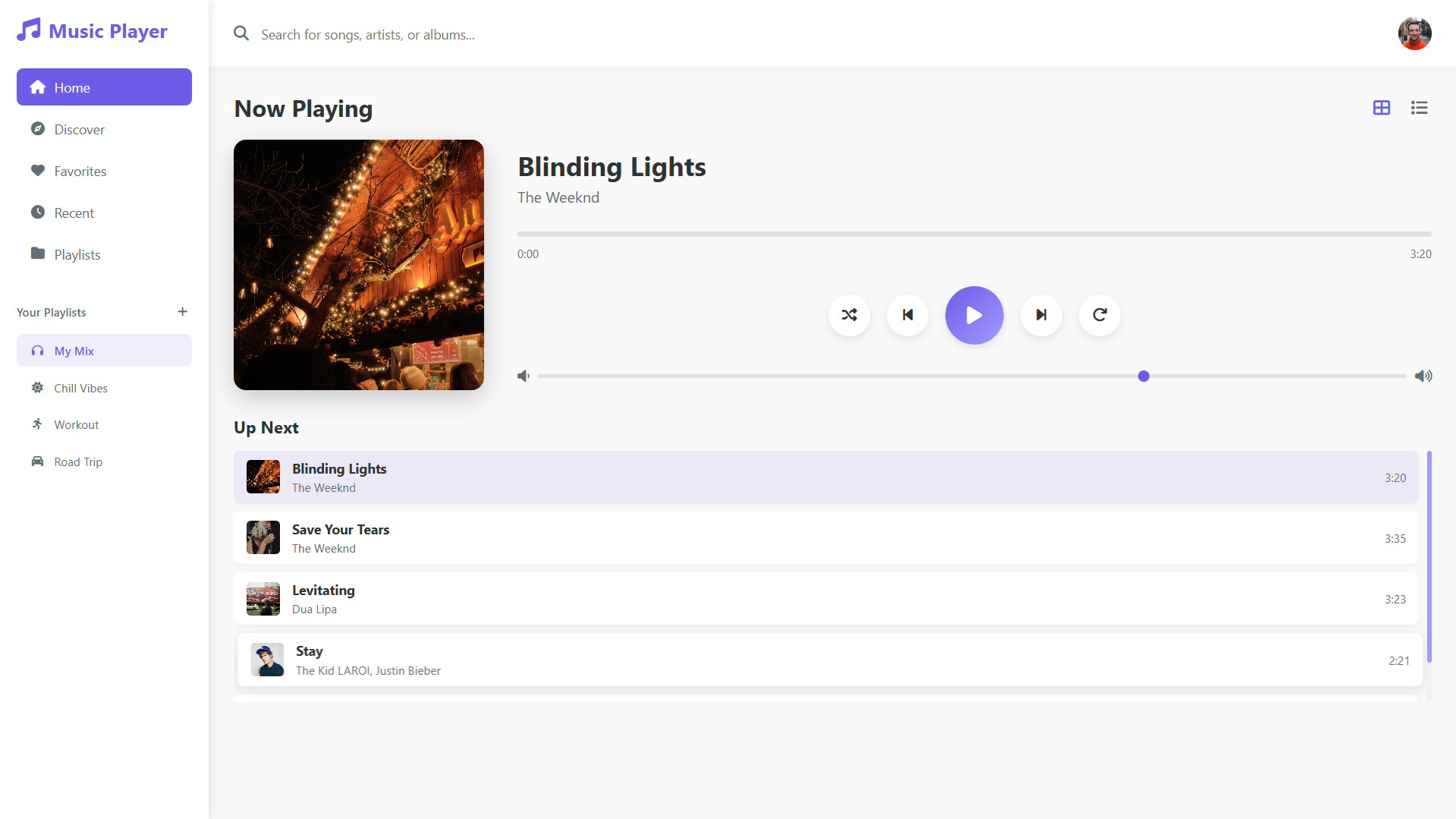Switch to list view
The width and height of the screenshot is (1456, 819).
click(x=1419, y=108)
